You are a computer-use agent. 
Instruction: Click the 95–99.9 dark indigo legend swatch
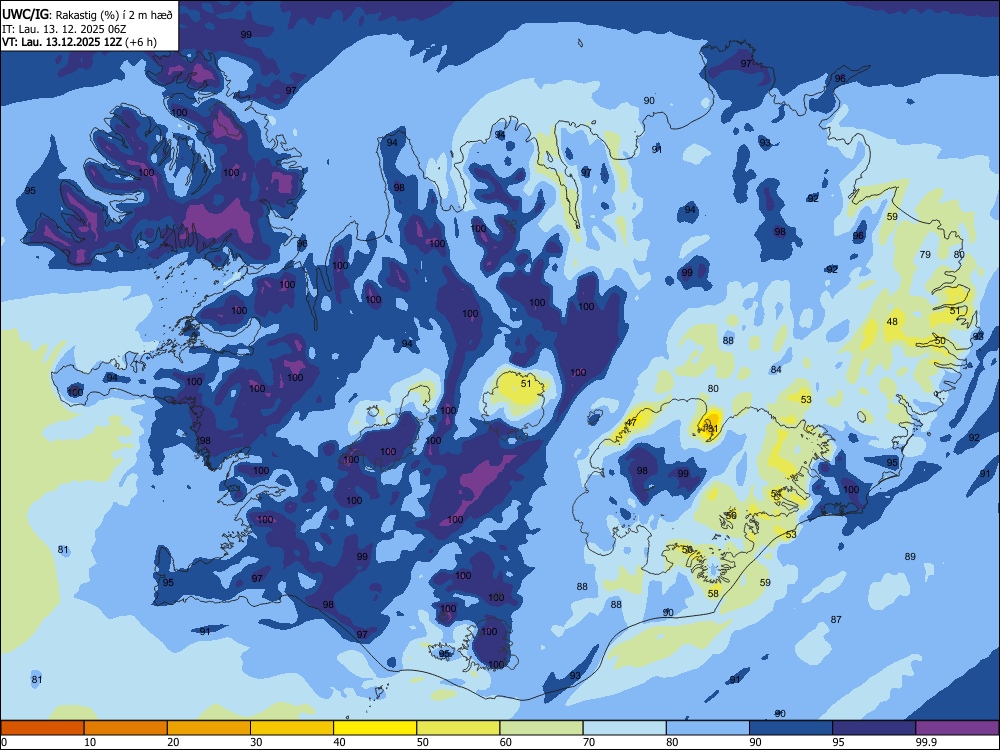tap(874, 728)
